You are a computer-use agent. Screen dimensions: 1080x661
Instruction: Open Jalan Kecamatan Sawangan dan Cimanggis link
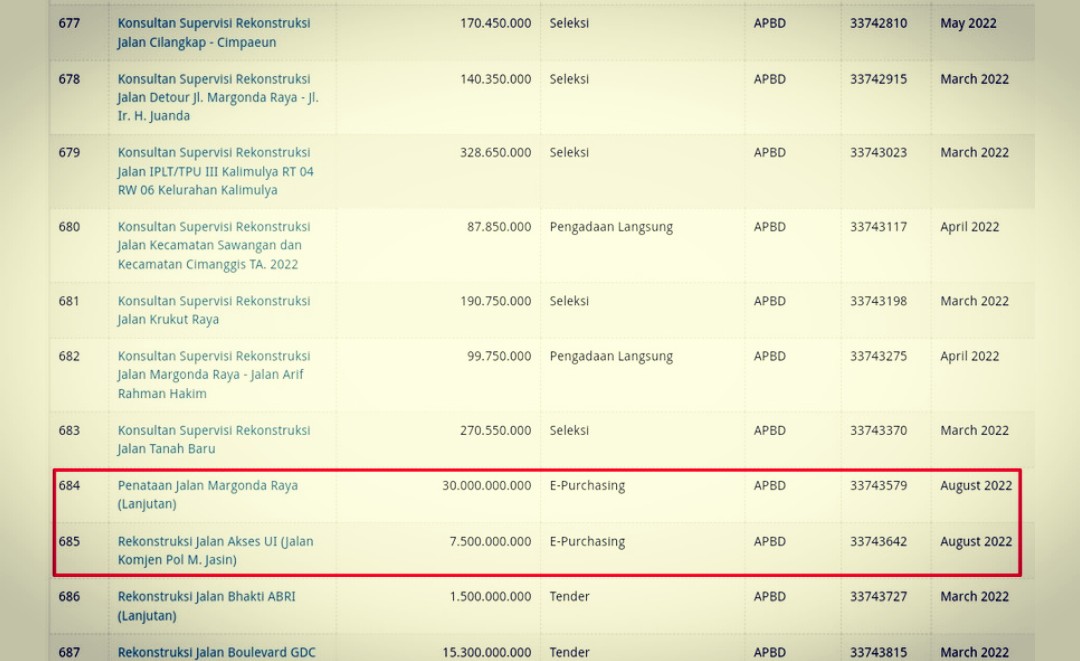point(213,245)
